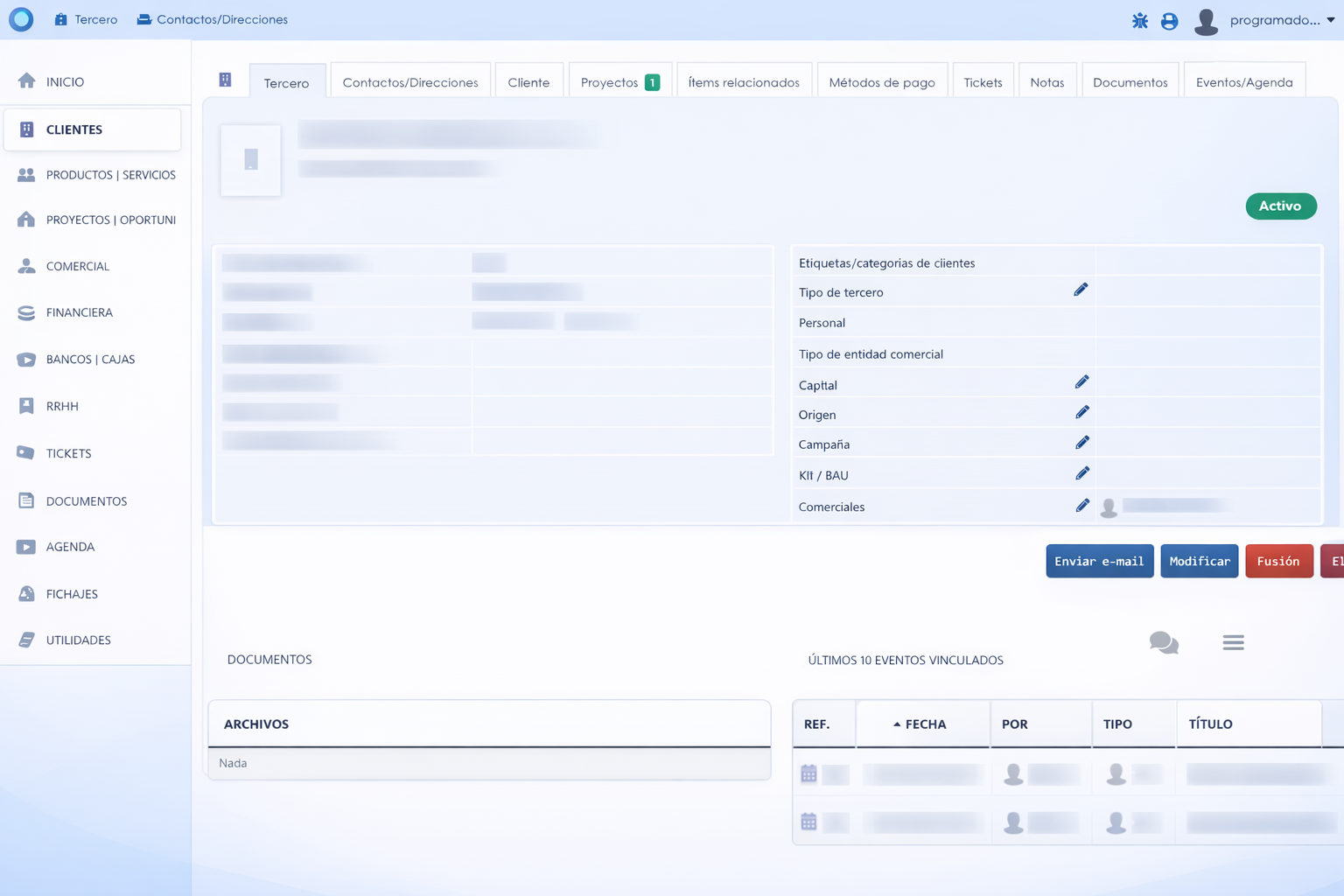
Task: Click the Modificar button
Action: point(1199,562)
